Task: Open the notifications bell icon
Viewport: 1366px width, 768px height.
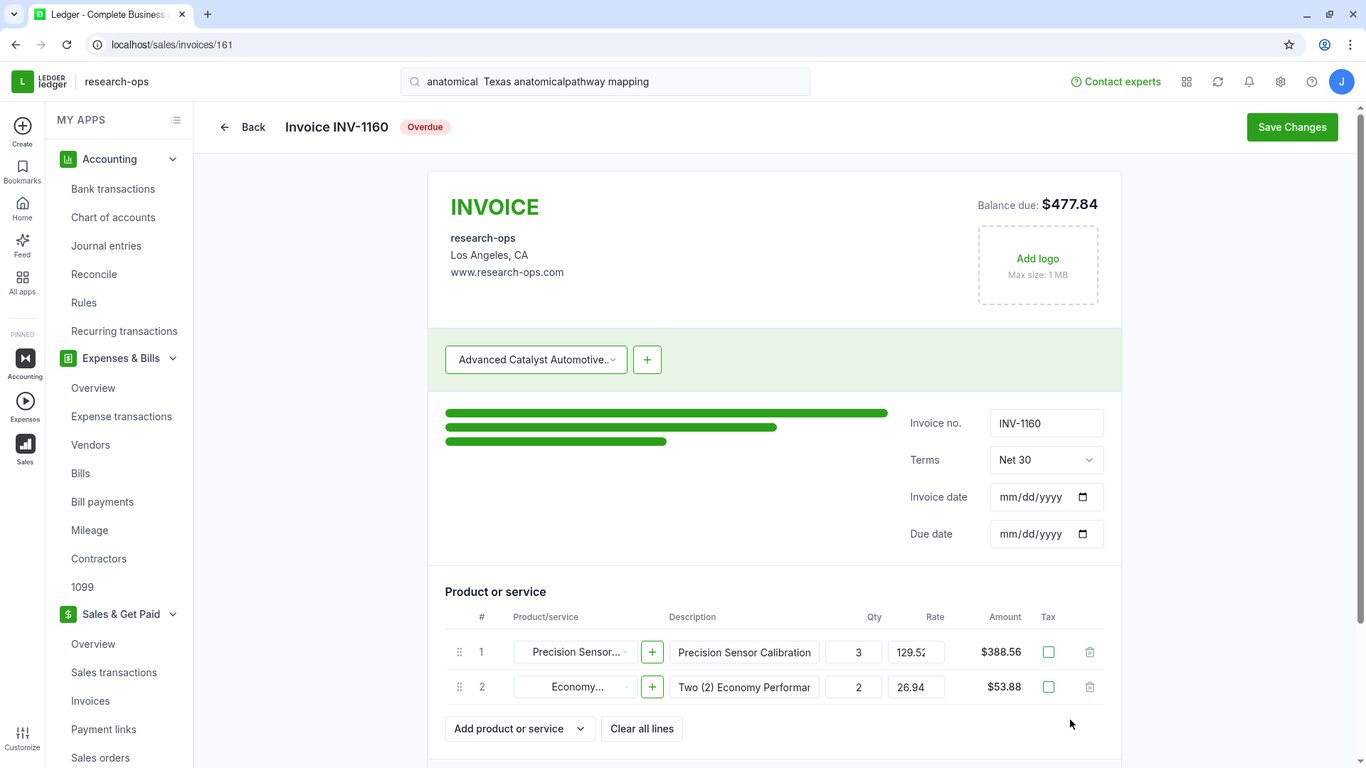Action: [1249, 82]
